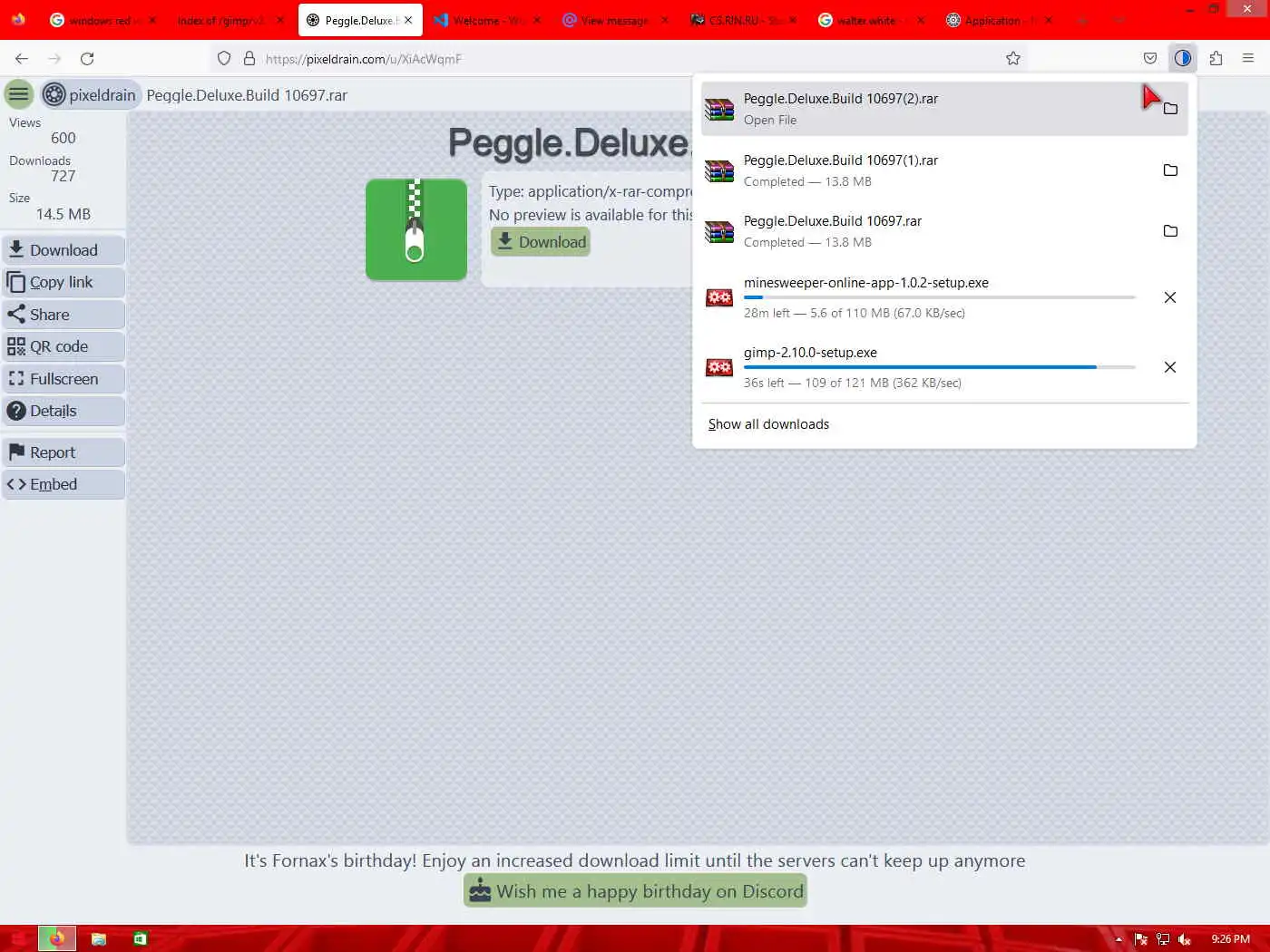The height and width of the screenshot is (952, 1270).
Task: Switch to Fullscreen view
Action: pos(63,379)
